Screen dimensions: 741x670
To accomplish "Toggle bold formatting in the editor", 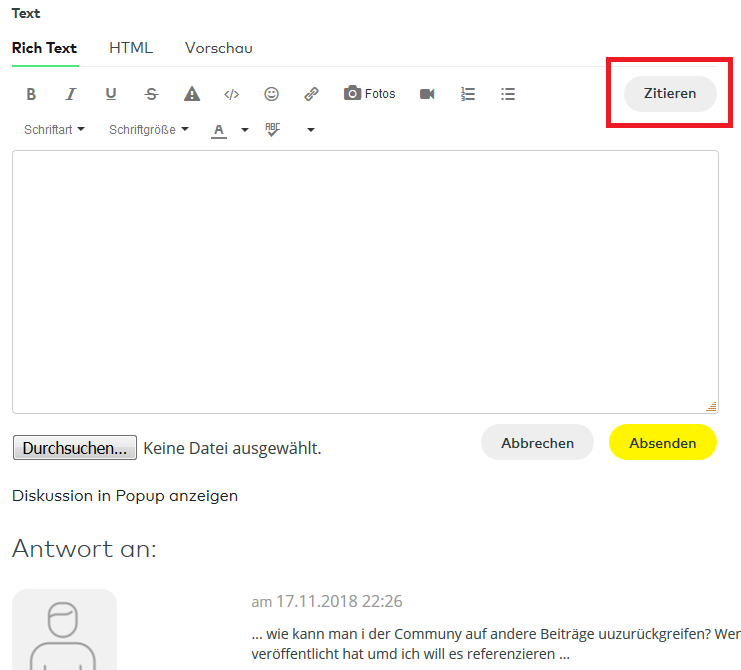I will click(x=31, y=94).
